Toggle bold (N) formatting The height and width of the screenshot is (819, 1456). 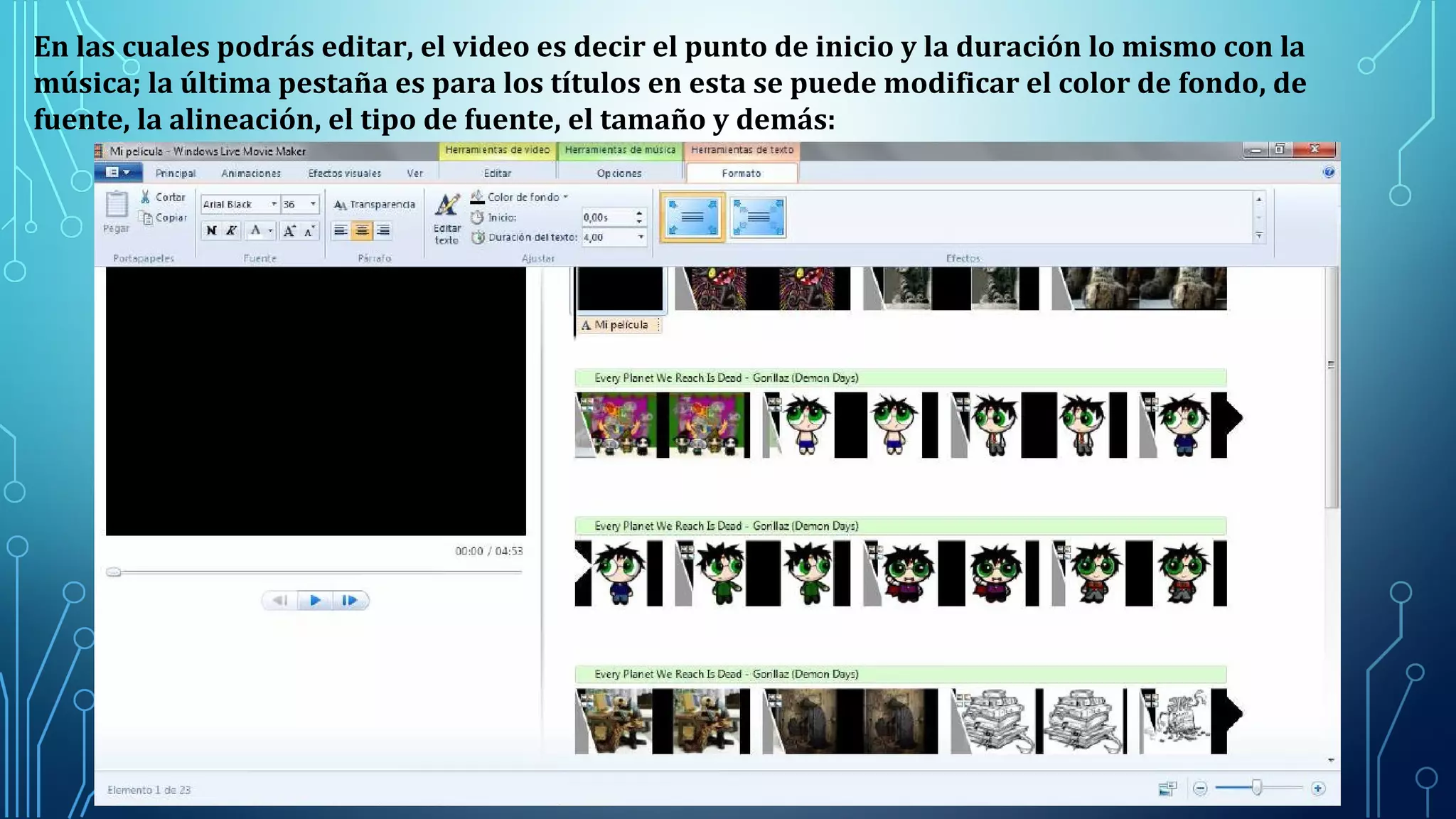211,230
